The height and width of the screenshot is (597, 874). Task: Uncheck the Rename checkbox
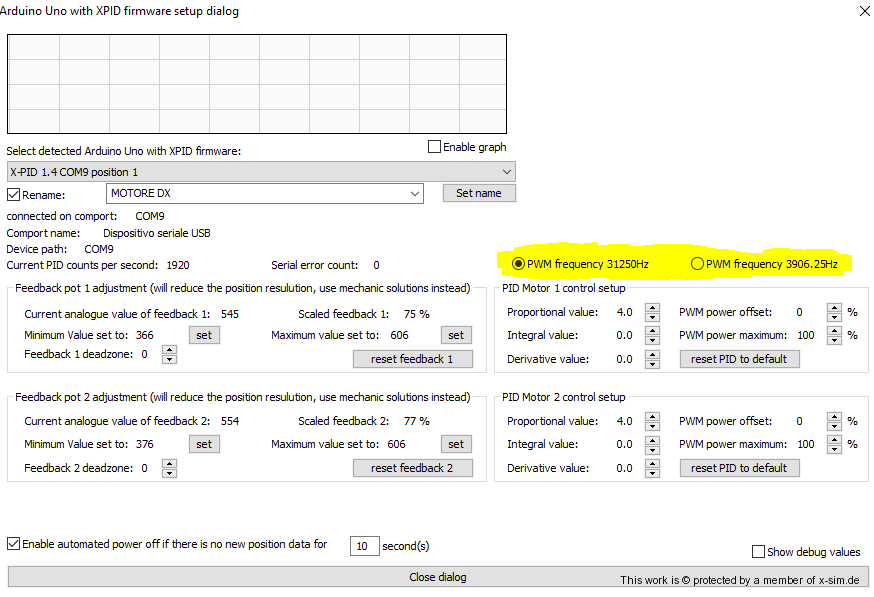(14, 195)
